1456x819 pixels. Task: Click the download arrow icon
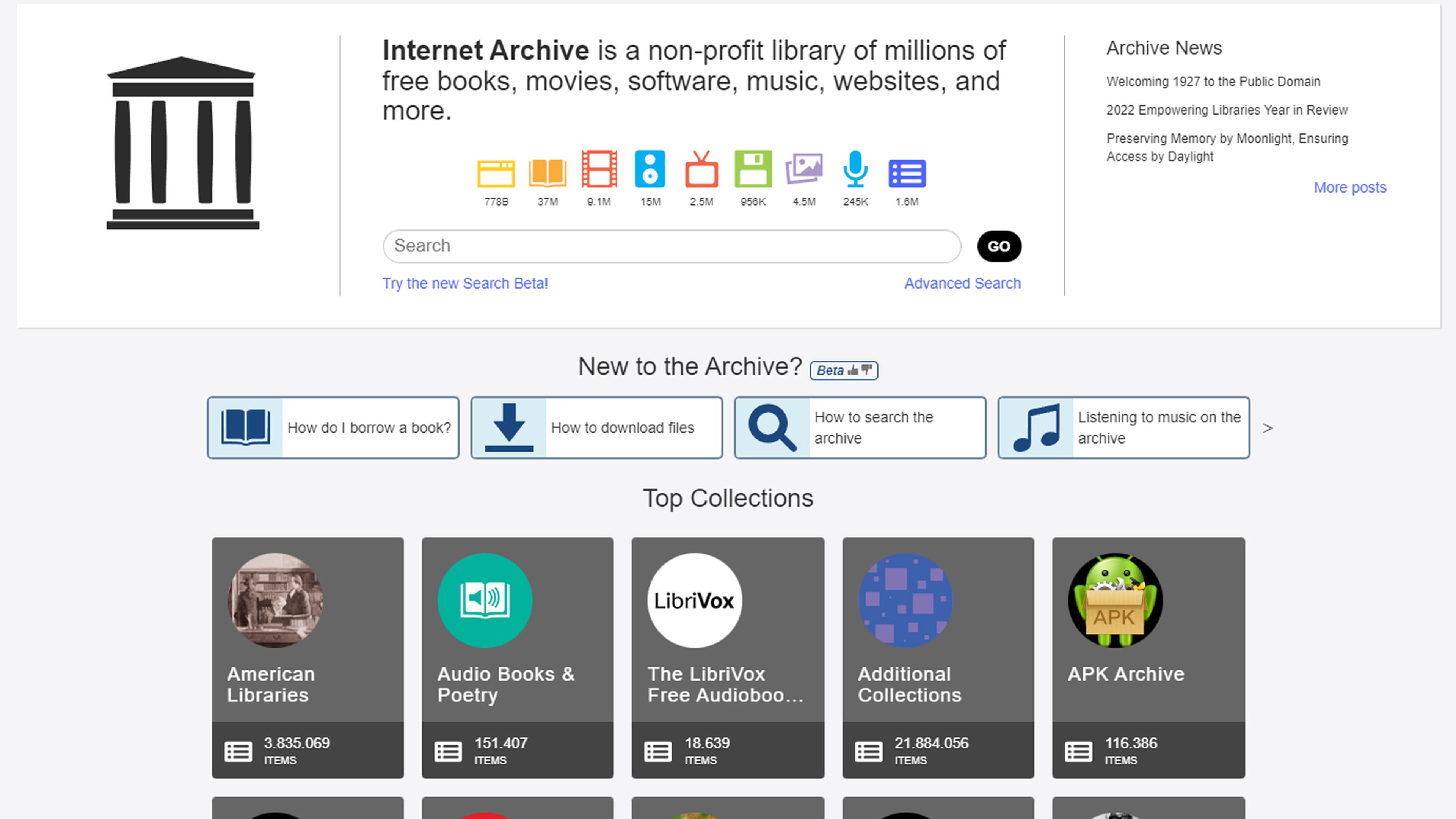click(x=509, y=427)
